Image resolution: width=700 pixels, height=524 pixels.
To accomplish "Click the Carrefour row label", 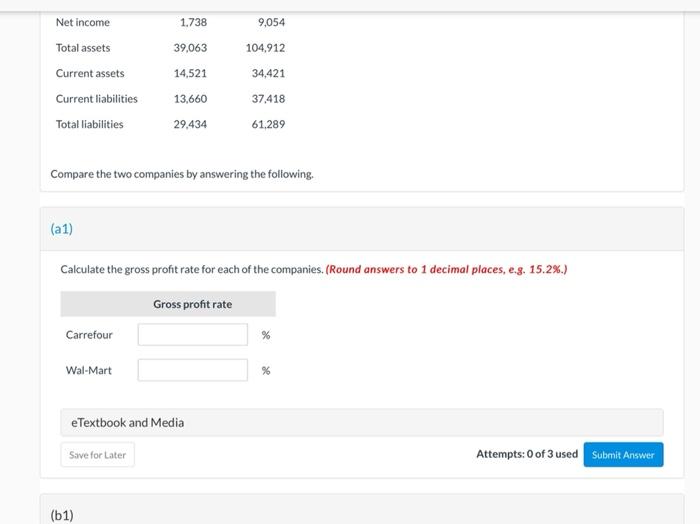I will tap(89, 335).
